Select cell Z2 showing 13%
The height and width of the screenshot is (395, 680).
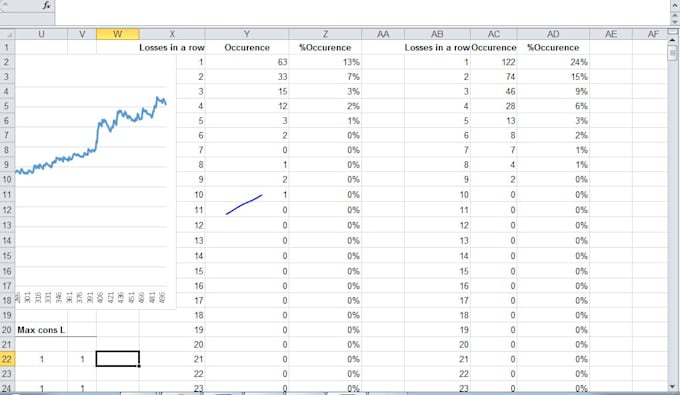tap(325, 62)
